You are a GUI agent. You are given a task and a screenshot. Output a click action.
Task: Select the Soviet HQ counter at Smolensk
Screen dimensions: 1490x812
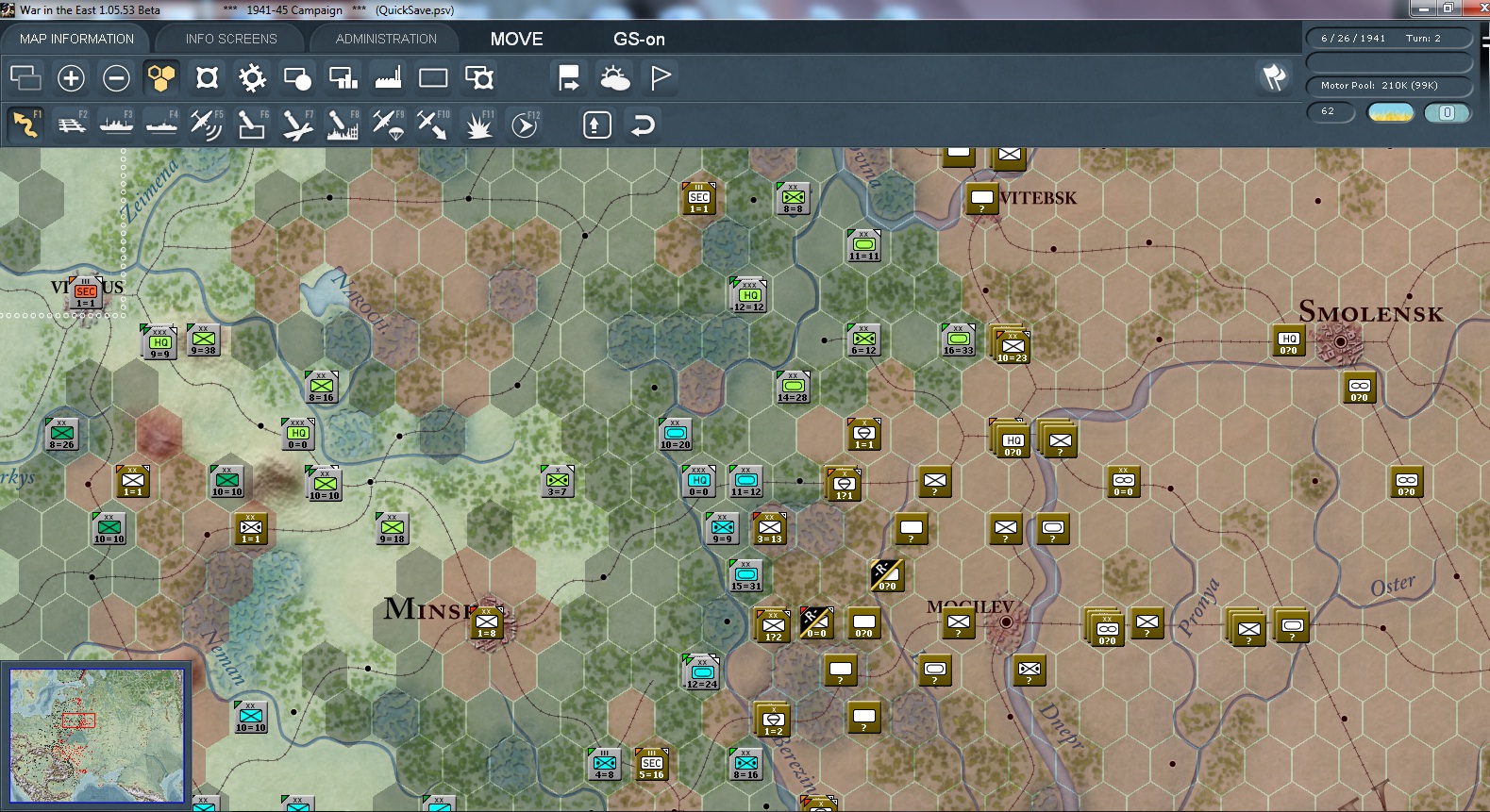click(x=1289, y=341)
